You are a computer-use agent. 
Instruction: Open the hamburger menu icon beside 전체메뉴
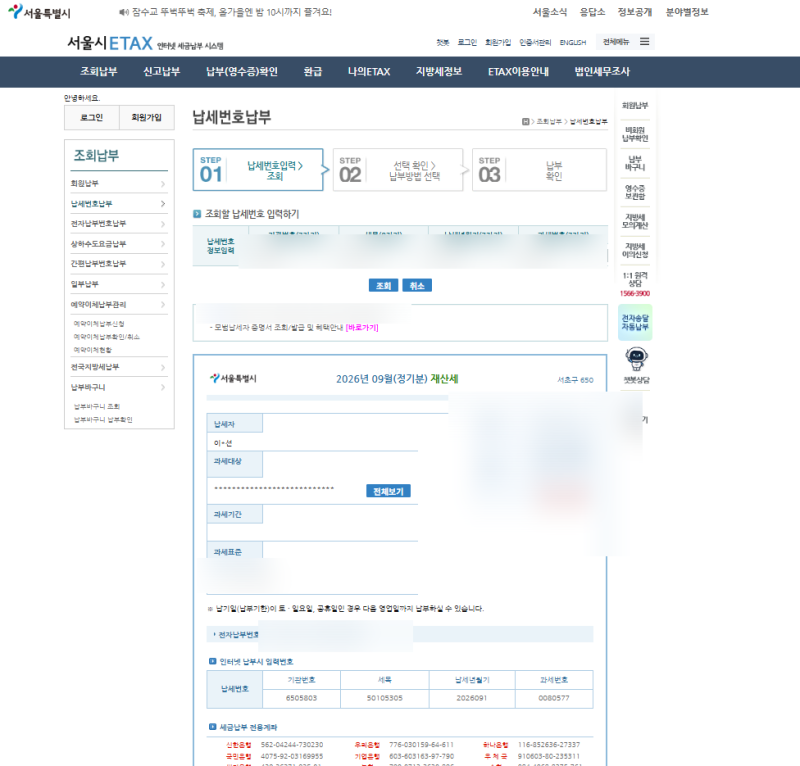644,42
